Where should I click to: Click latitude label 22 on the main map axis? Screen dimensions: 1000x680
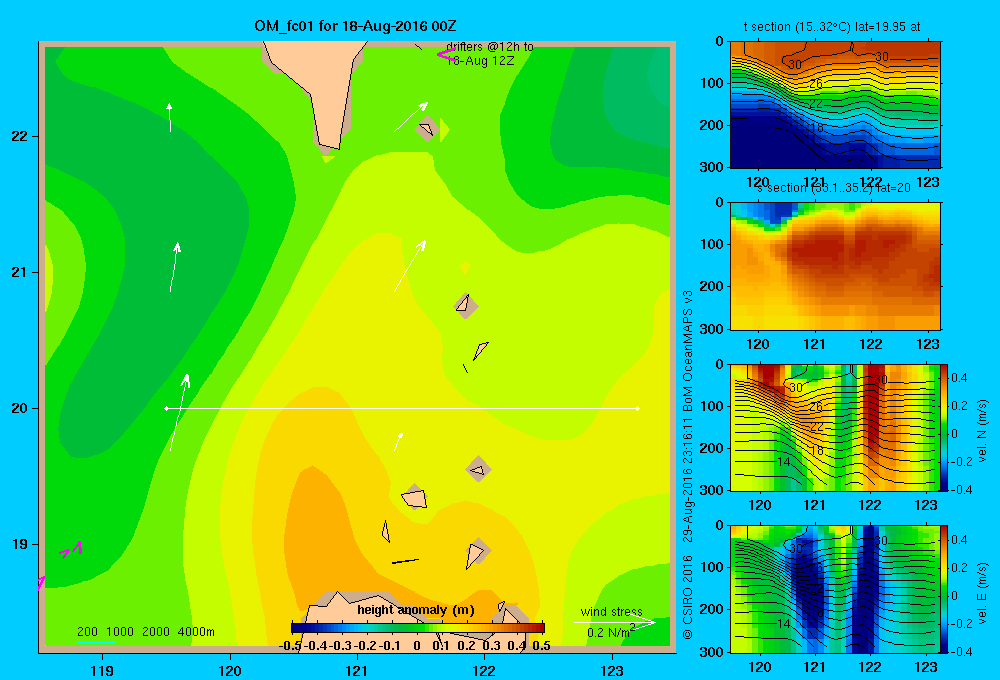20,137
